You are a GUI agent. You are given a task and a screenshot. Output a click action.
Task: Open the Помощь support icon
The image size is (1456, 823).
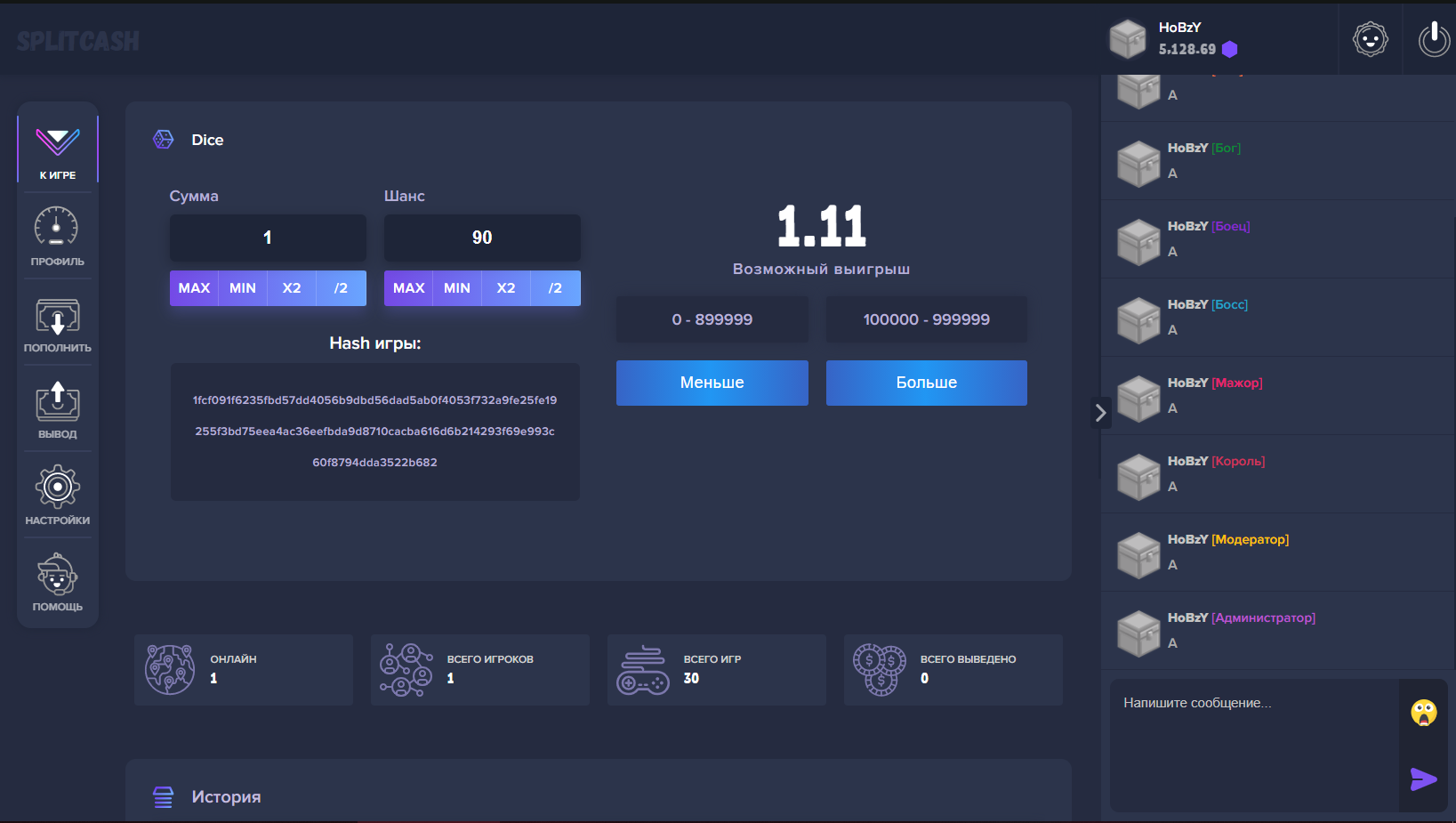click(x=57, y=574)
